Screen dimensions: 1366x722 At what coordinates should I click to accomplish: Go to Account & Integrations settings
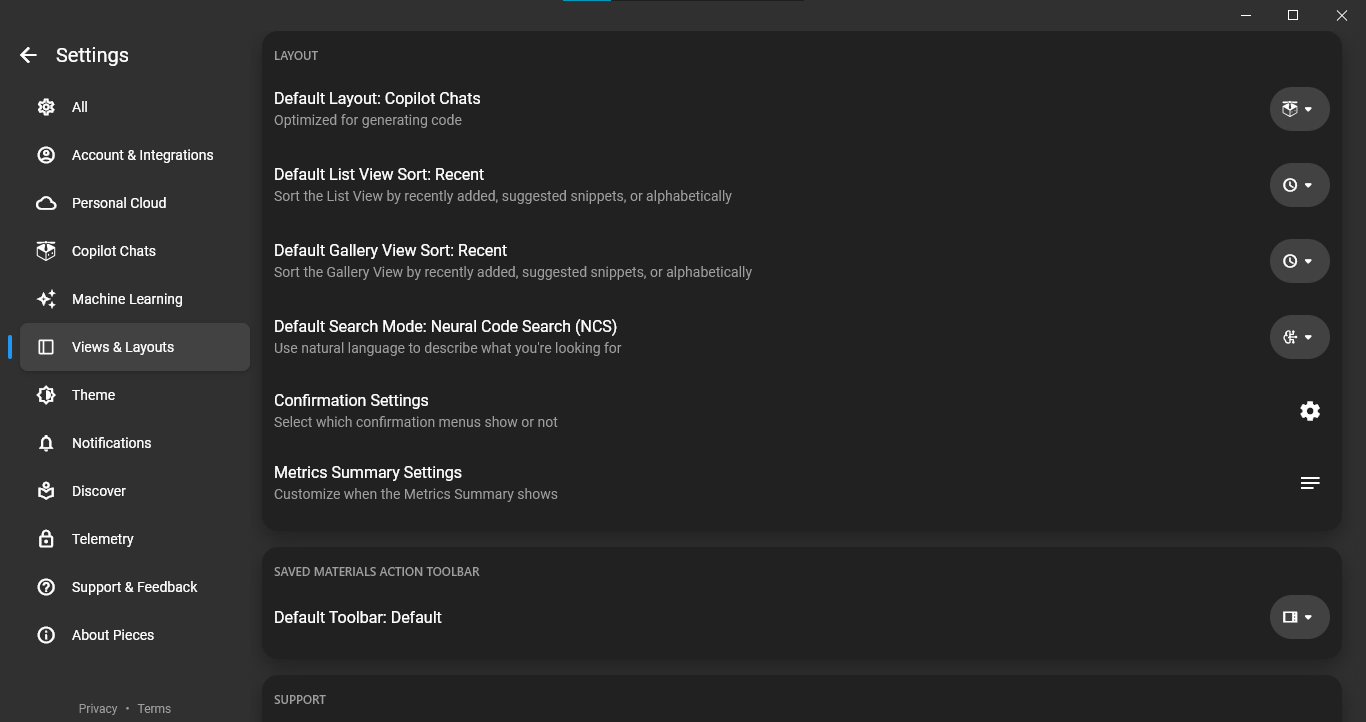(x=142, y=155)
